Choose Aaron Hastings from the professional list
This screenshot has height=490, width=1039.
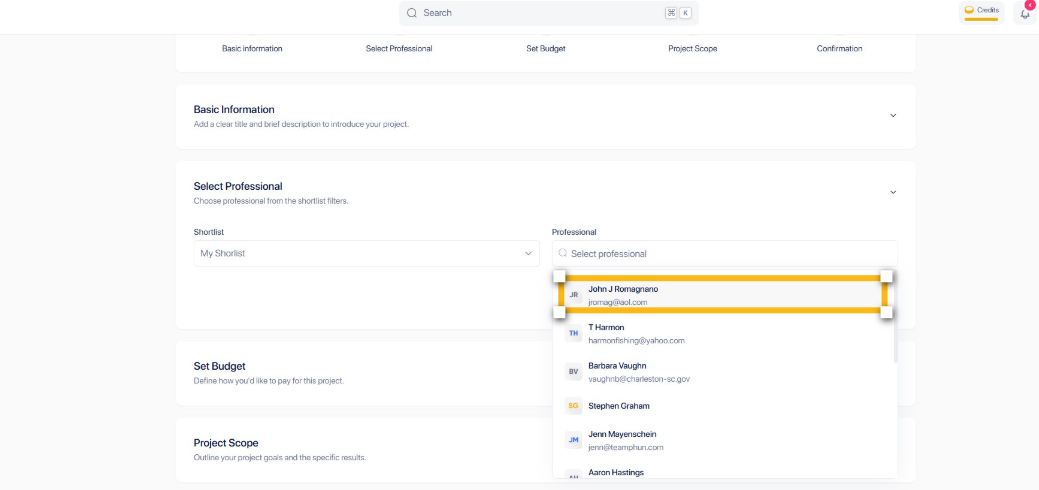tap(616, 473)
